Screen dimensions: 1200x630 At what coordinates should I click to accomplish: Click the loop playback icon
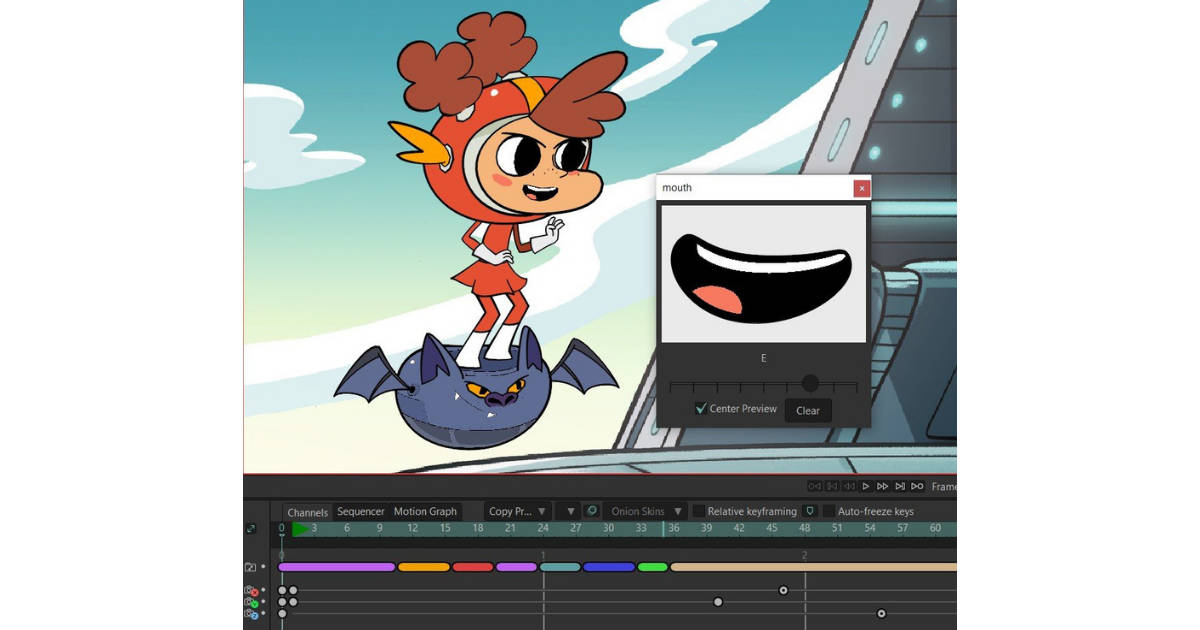pos(918,487)
